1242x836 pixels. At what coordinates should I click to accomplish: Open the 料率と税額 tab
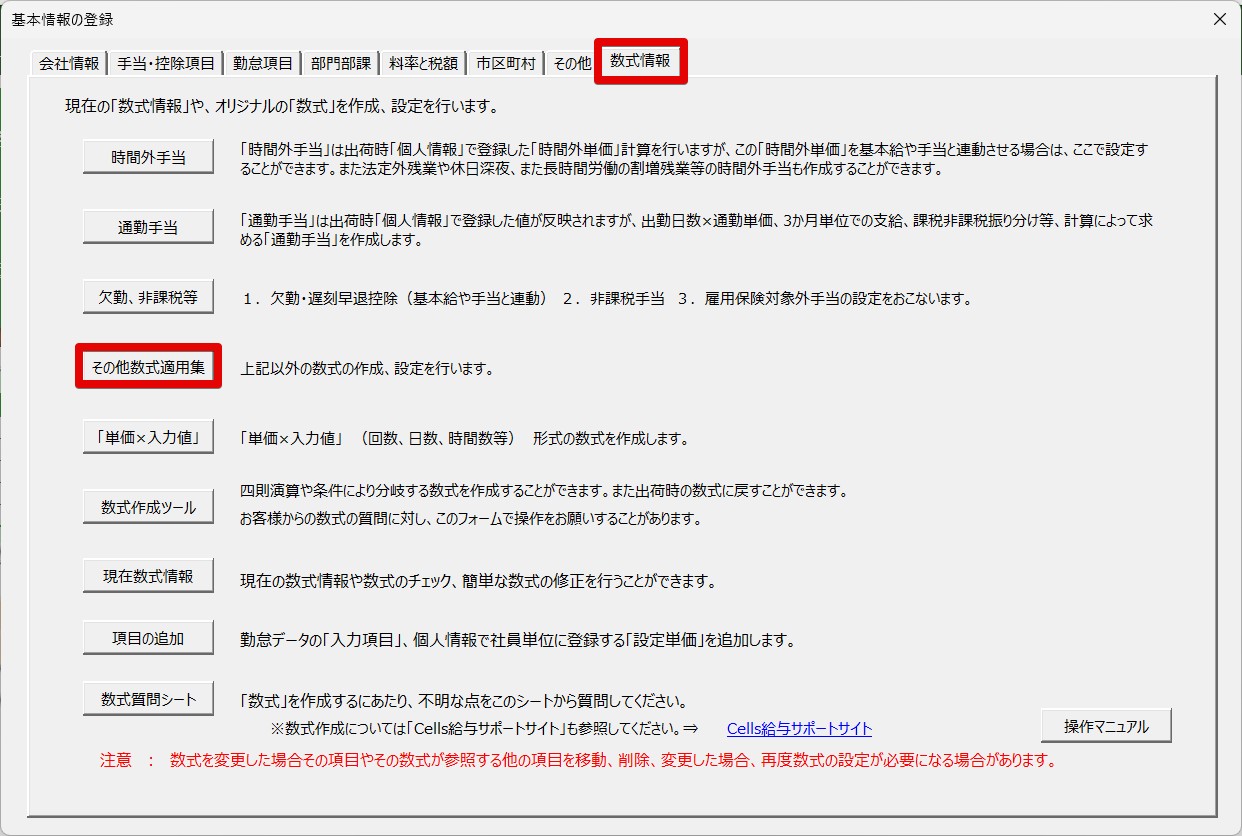point(424,63)
